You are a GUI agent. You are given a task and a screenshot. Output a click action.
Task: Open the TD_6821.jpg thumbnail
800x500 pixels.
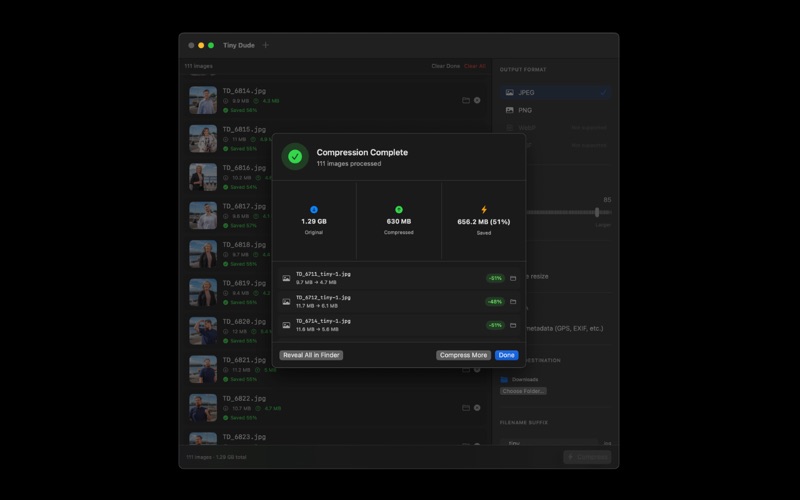[x=203, y=369]
